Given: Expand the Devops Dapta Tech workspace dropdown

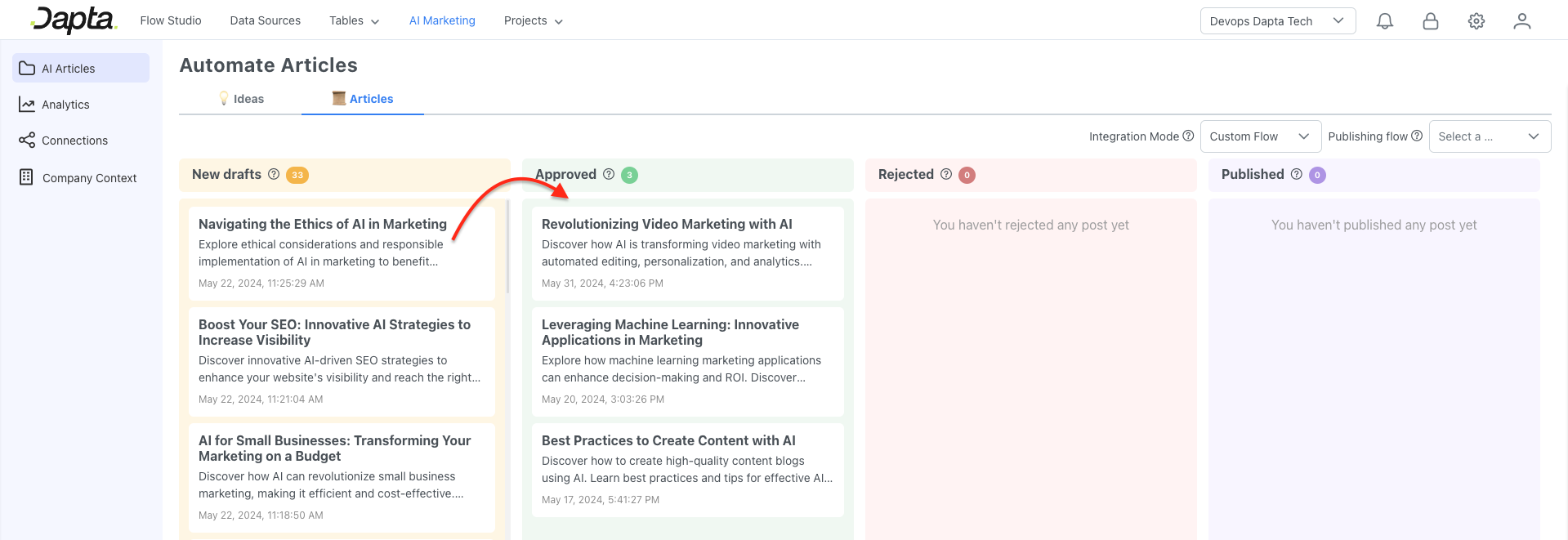Looking at the screenshot, I should click(x=1277, y=21).
